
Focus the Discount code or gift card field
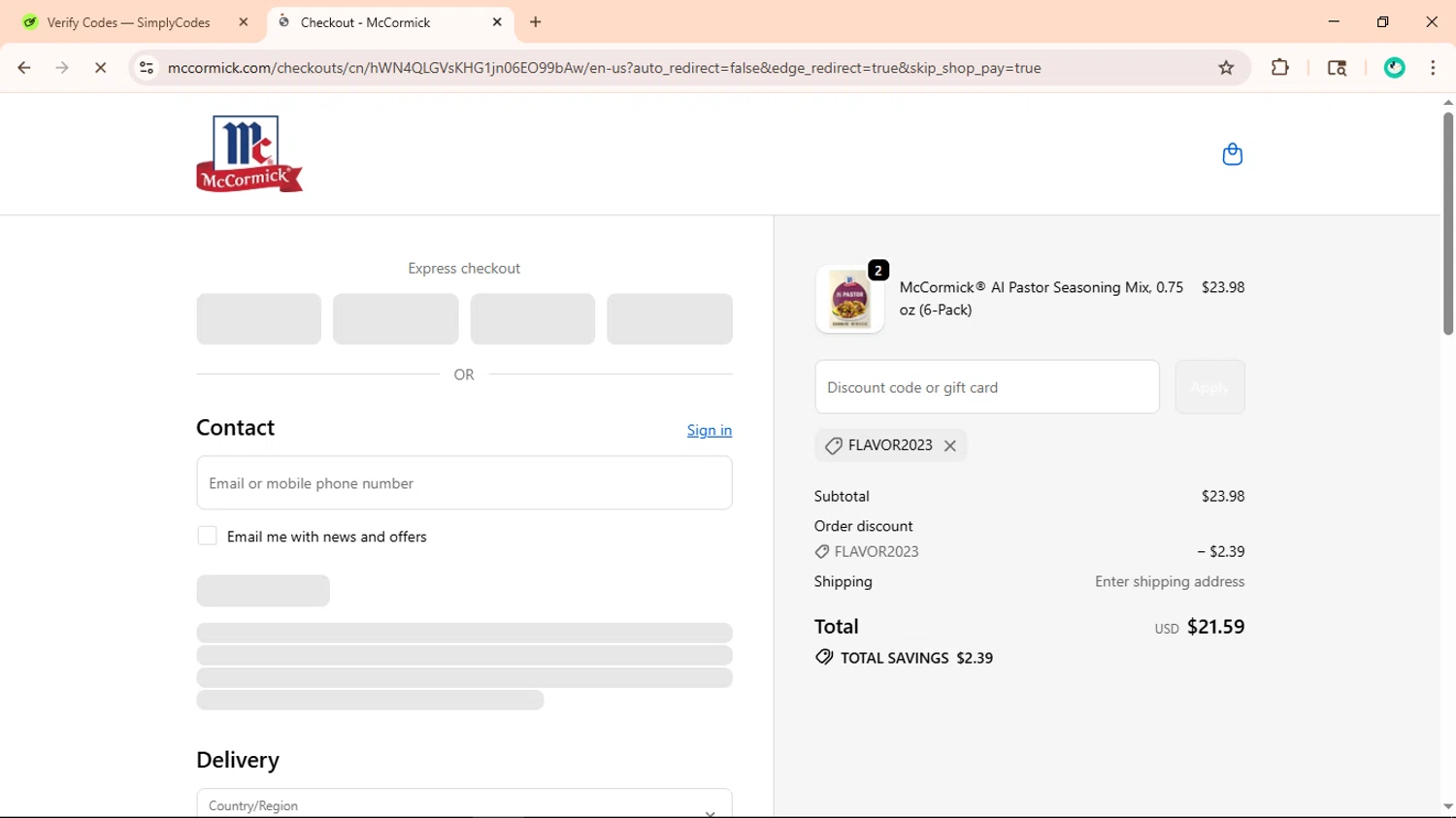pyautogui.click(x=987, y=387)
